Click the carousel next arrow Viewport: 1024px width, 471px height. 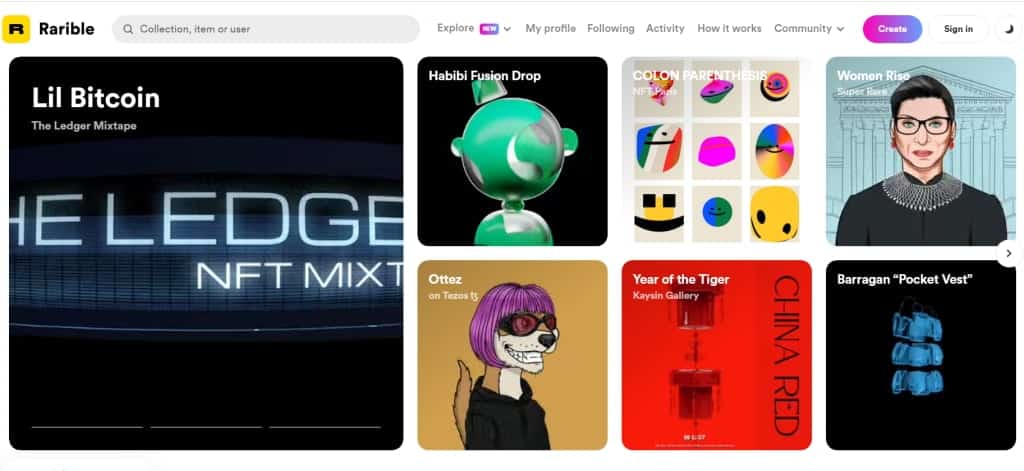(1009, 253)
